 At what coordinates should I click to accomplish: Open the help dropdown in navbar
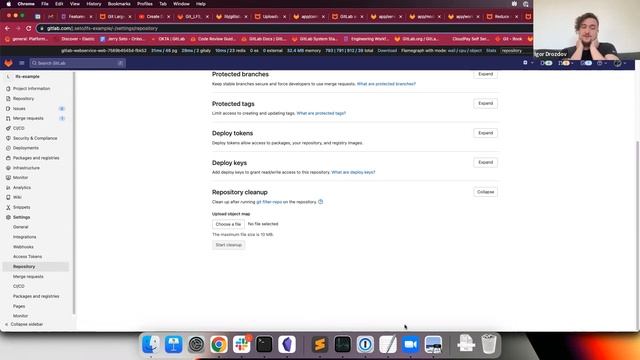601,63
